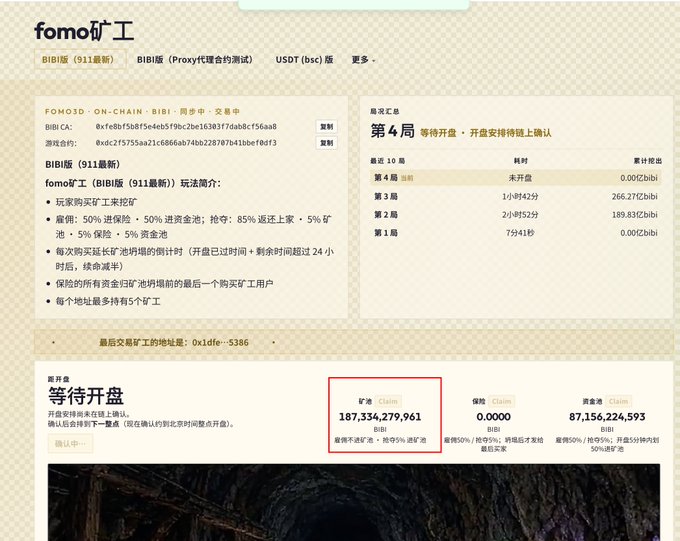Claim the 矿池 balance
The height and width of the screenshot is (541, 680).
(x=388, y=401)
